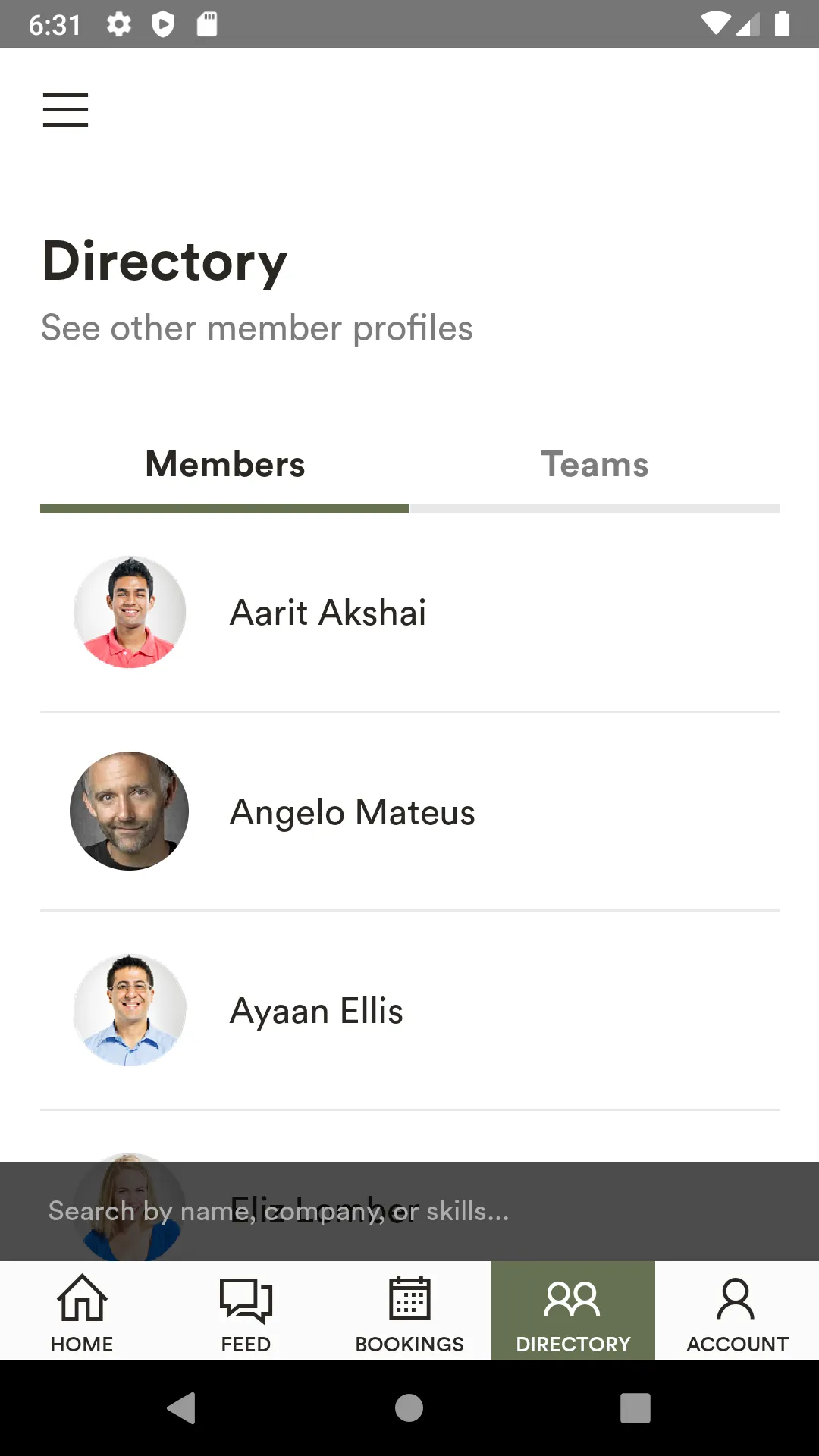Tap the Home icon in bottom navigation
Image resolution: width=819 pixels, height=1456 pixels.
(82, 1298)
